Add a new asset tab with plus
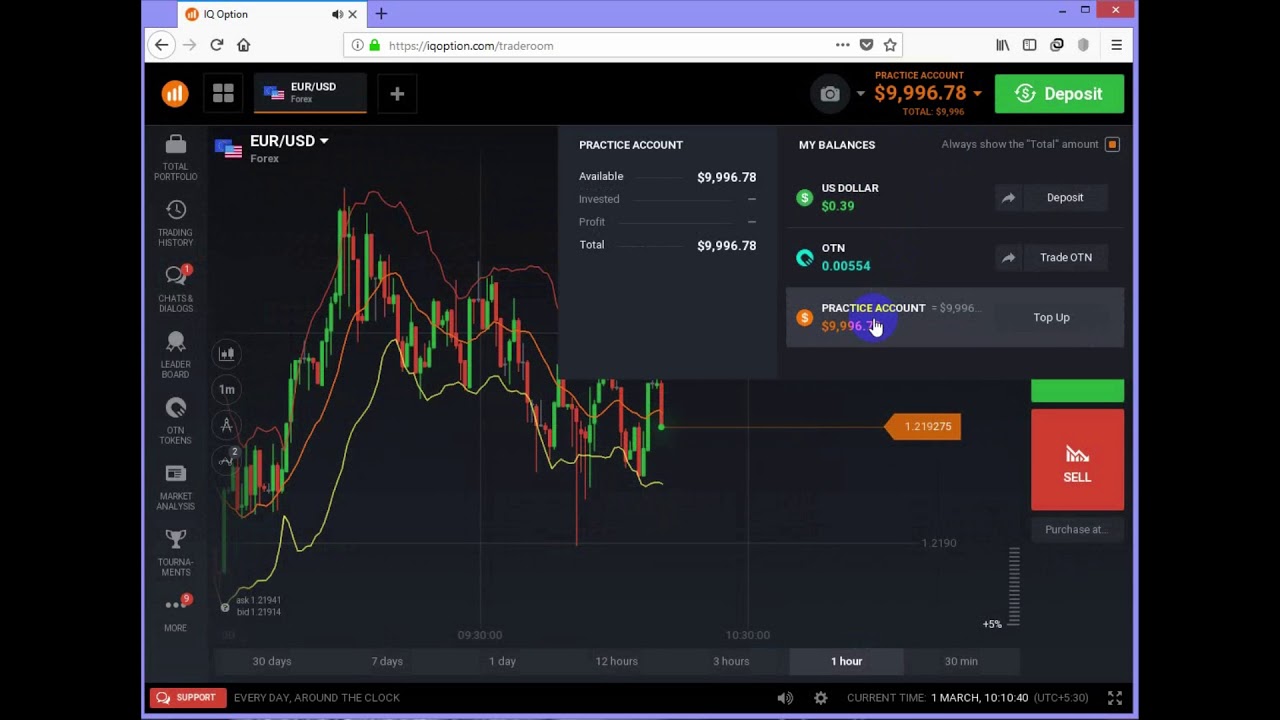 click(397, 94)
